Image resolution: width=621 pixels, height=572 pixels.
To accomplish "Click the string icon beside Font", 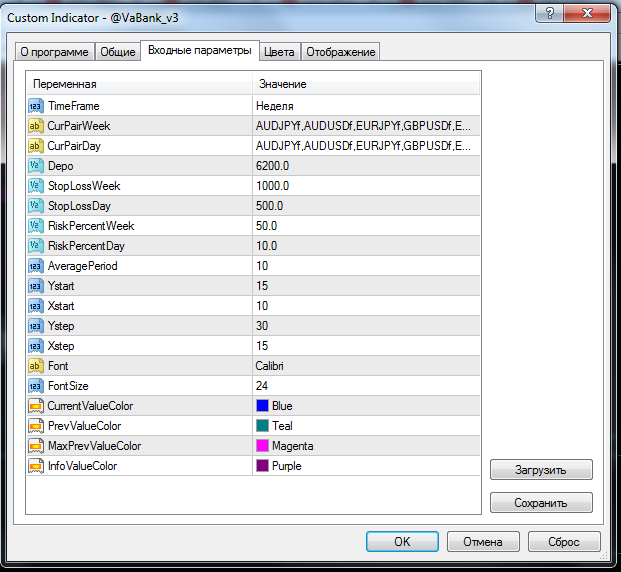I will click(x=36, y=366).
